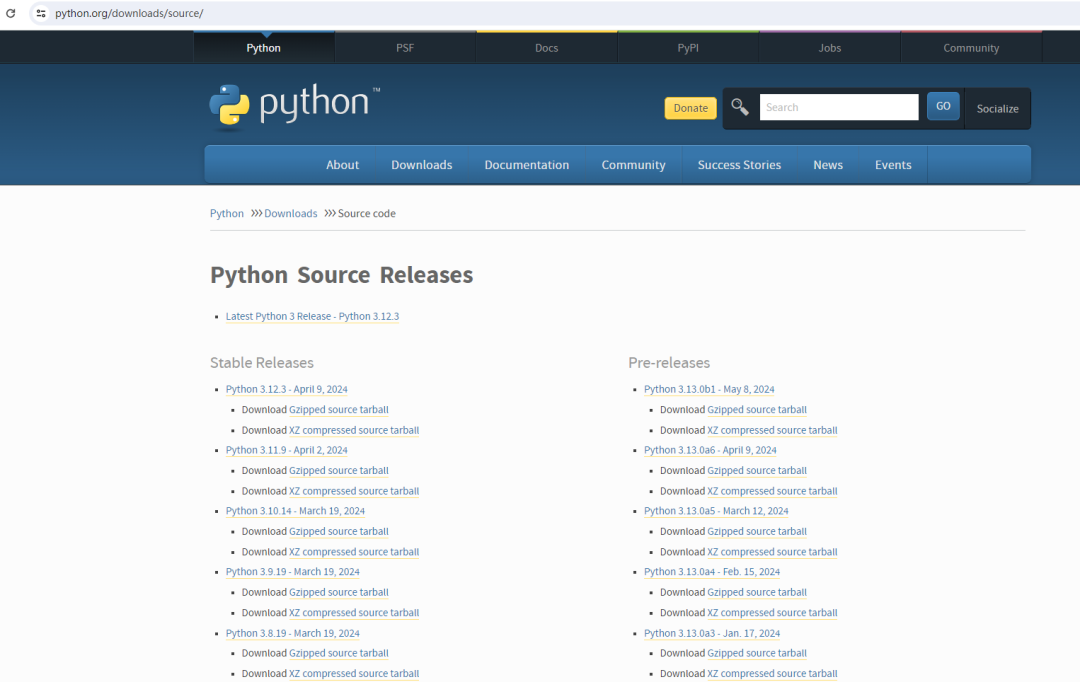Screen dimensions: 1080x682
Task: Open the Socialize menu
Action: (x=997, y=108)
